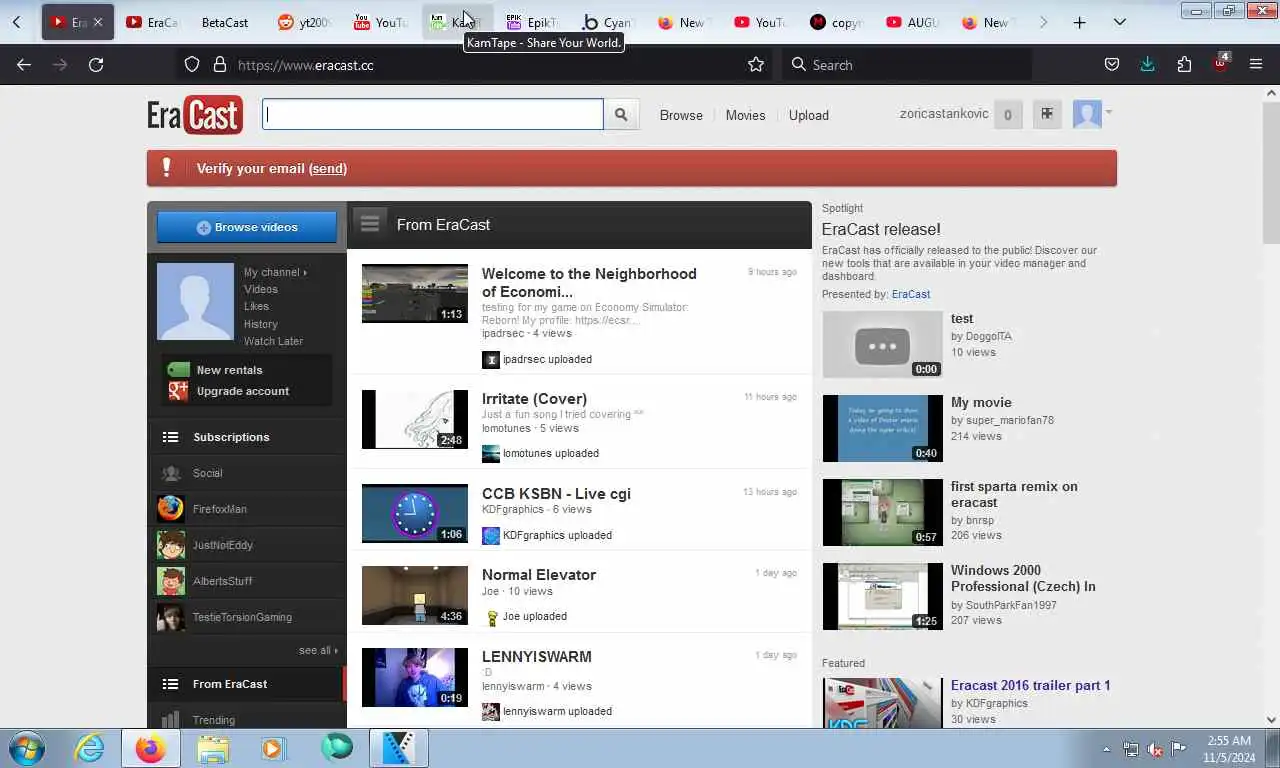Open the File Explorer folder in taskbar
The image size is (1280, 768).
click(213, 748)
